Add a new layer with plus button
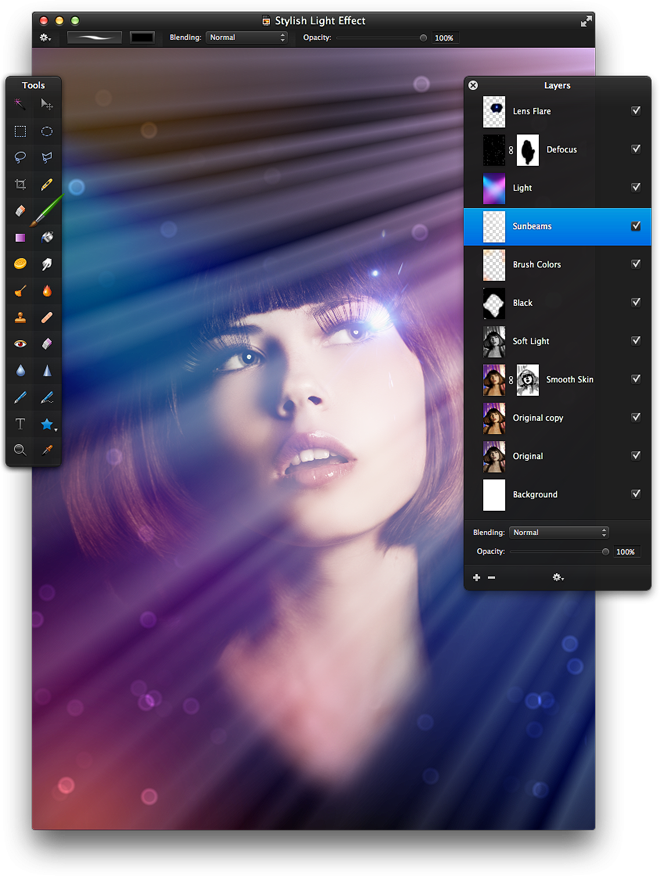This screenshot has height=876, width=660. (476, 578)
